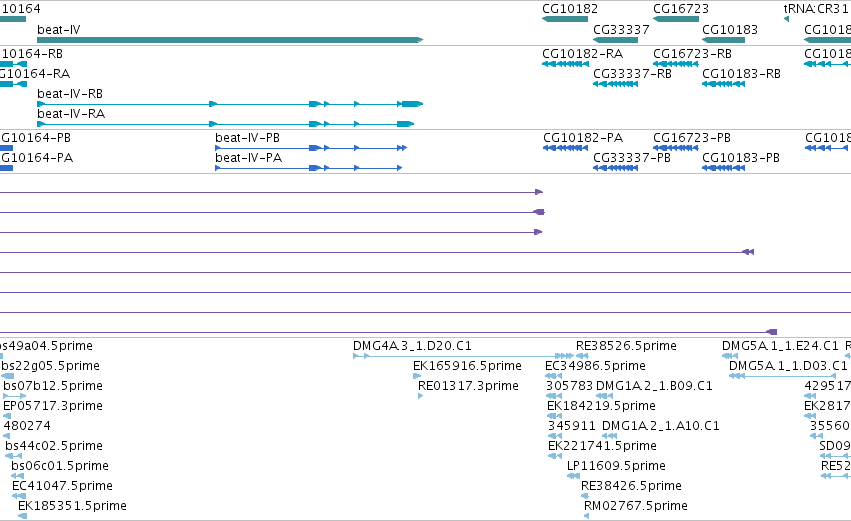Viewport: 851px width, 521px height.
Task: Select the RE01317.3prime EST label
Action: [x=468, y=386]
